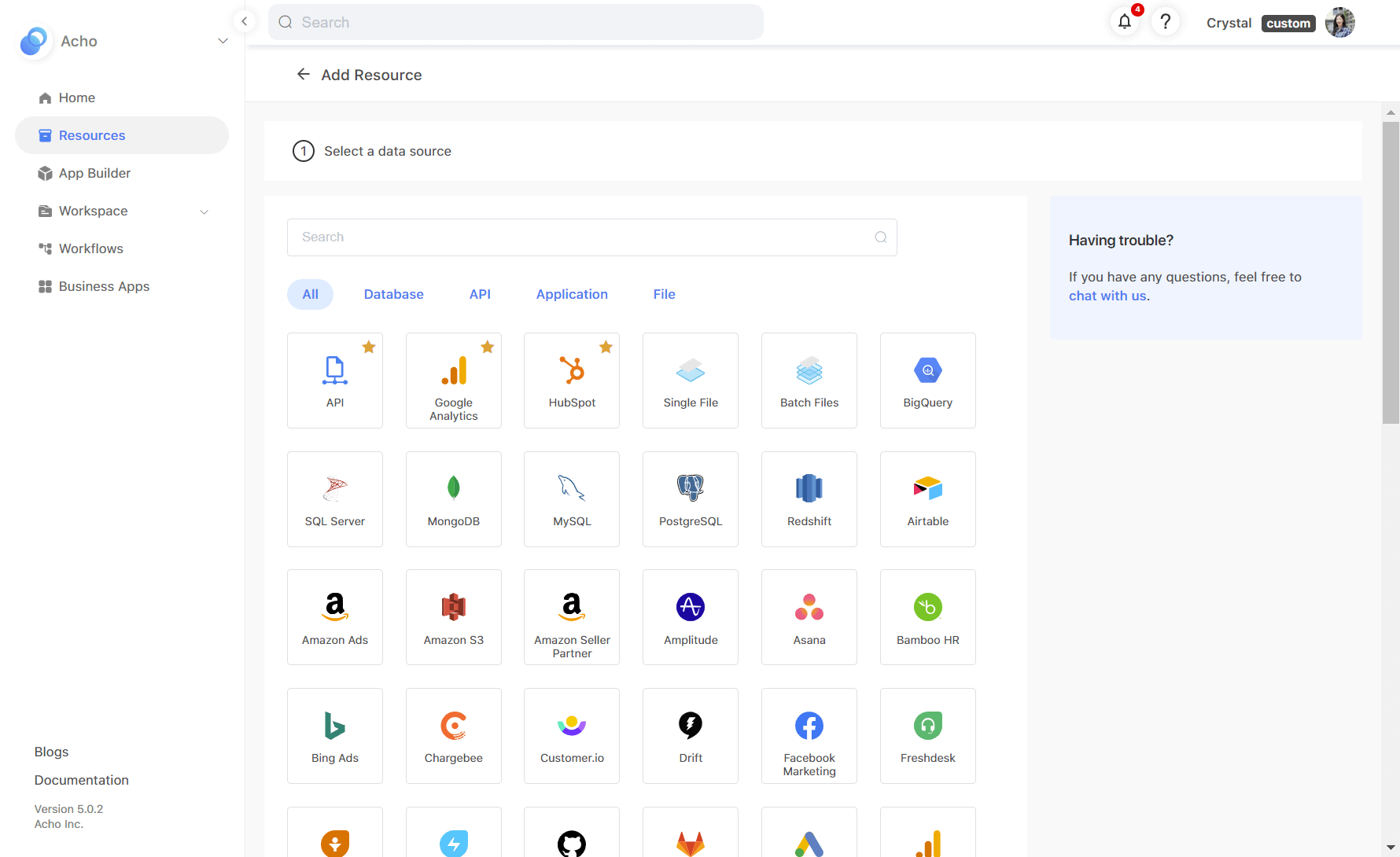Select the MongoDB connector
The width and height of the screenshot is (1400, 857).
[454, 499]
